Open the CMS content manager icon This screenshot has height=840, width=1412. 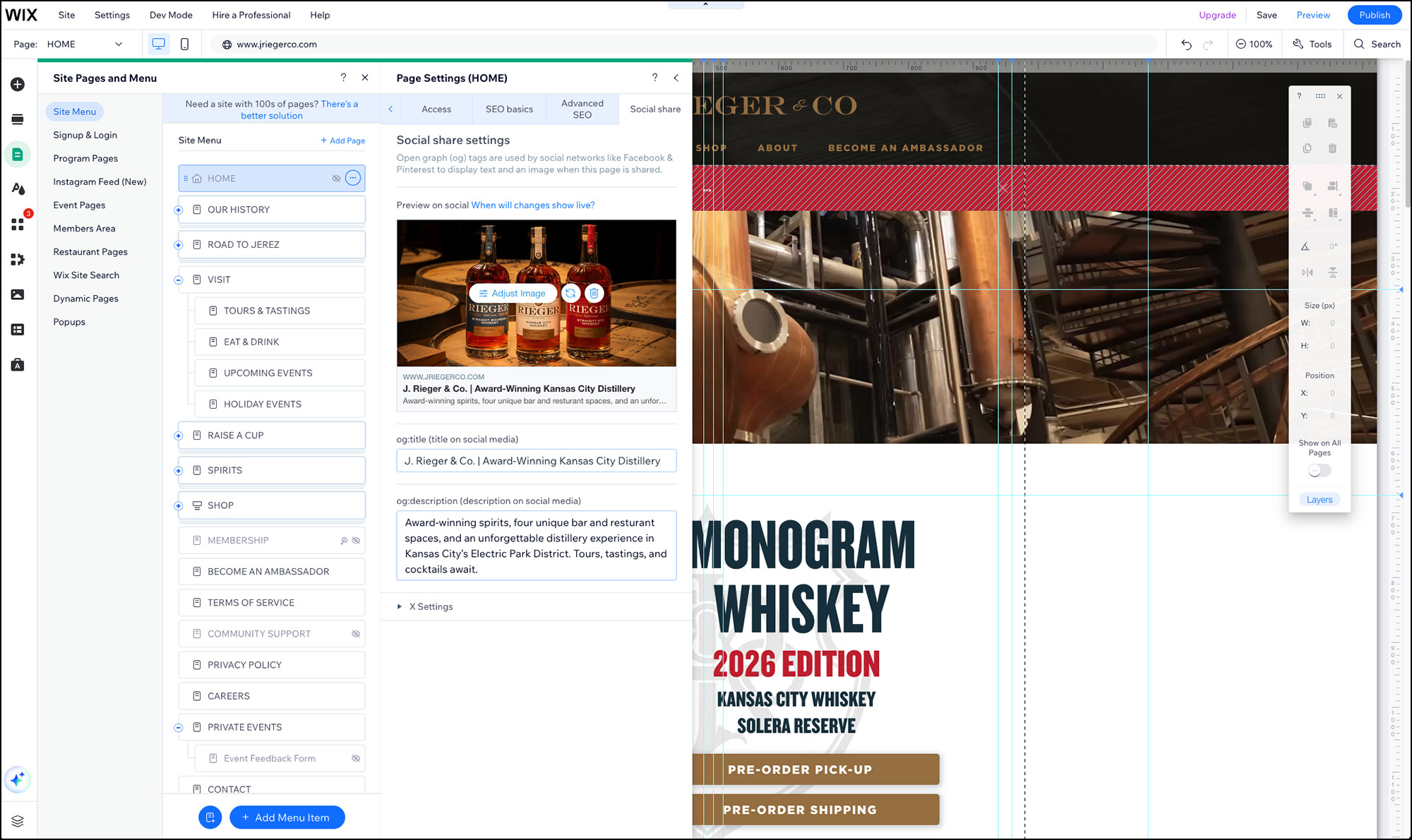point(18,330)
